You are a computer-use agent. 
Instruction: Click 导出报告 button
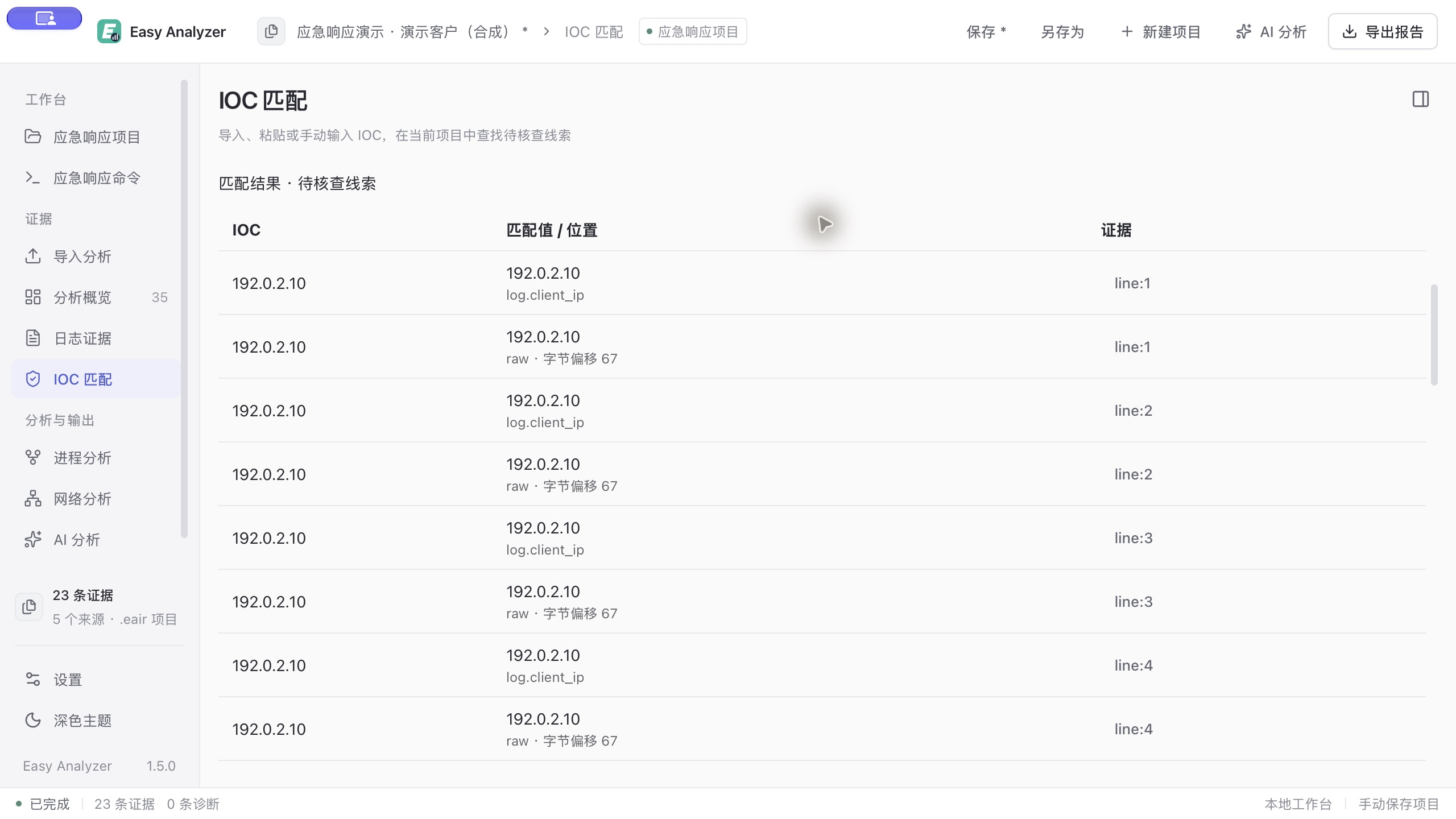tap(1383, 31)
